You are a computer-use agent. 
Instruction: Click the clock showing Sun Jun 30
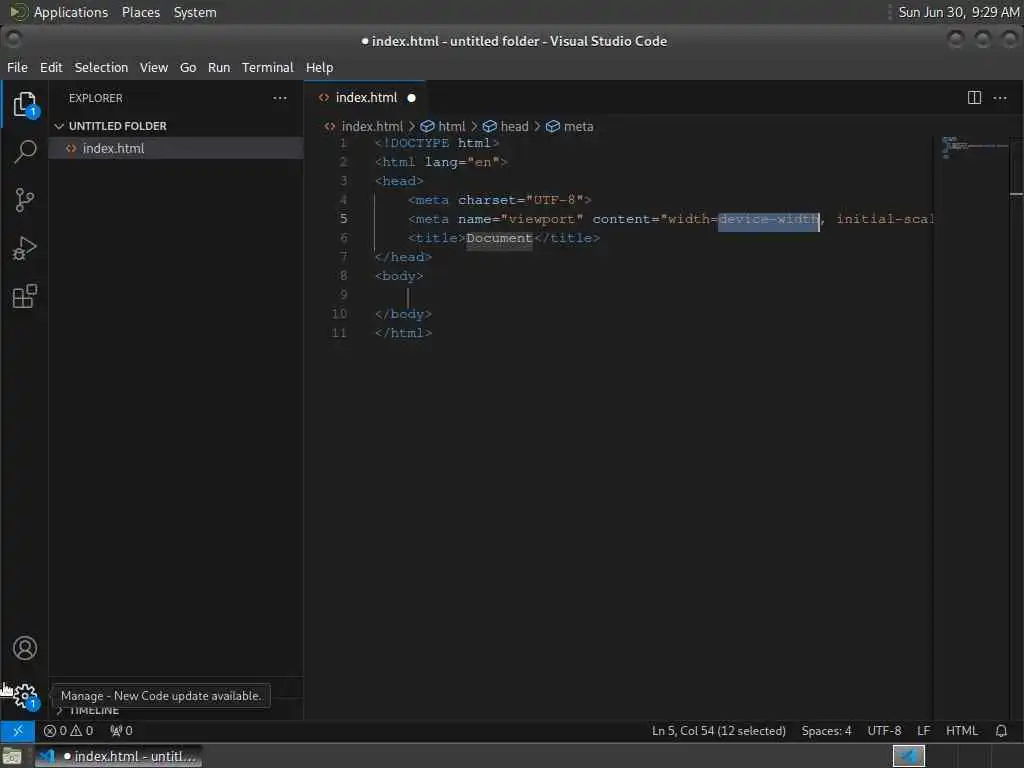pyautogui.click(x=958, y=12)
